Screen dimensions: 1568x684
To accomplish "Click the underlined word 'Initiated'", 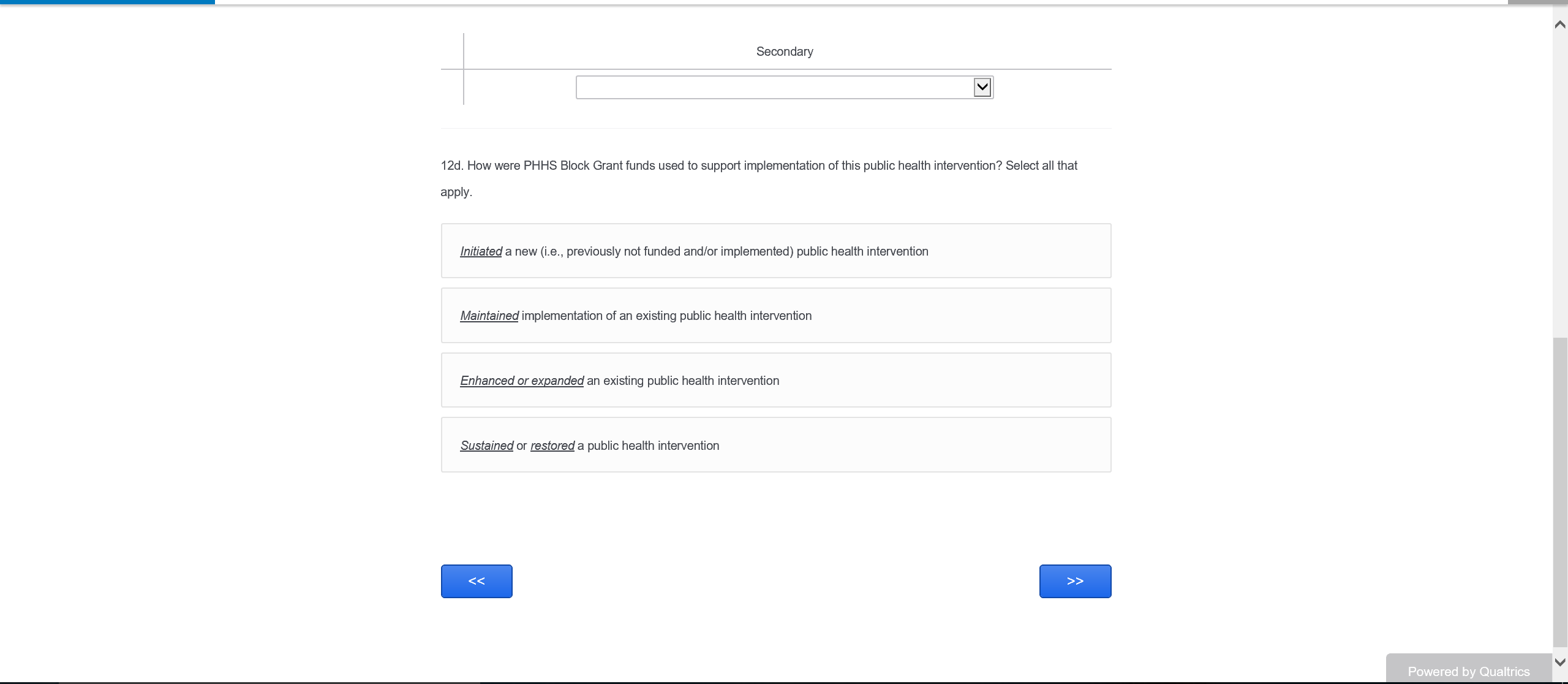I will pyautogui.click(x=481, y=251).
